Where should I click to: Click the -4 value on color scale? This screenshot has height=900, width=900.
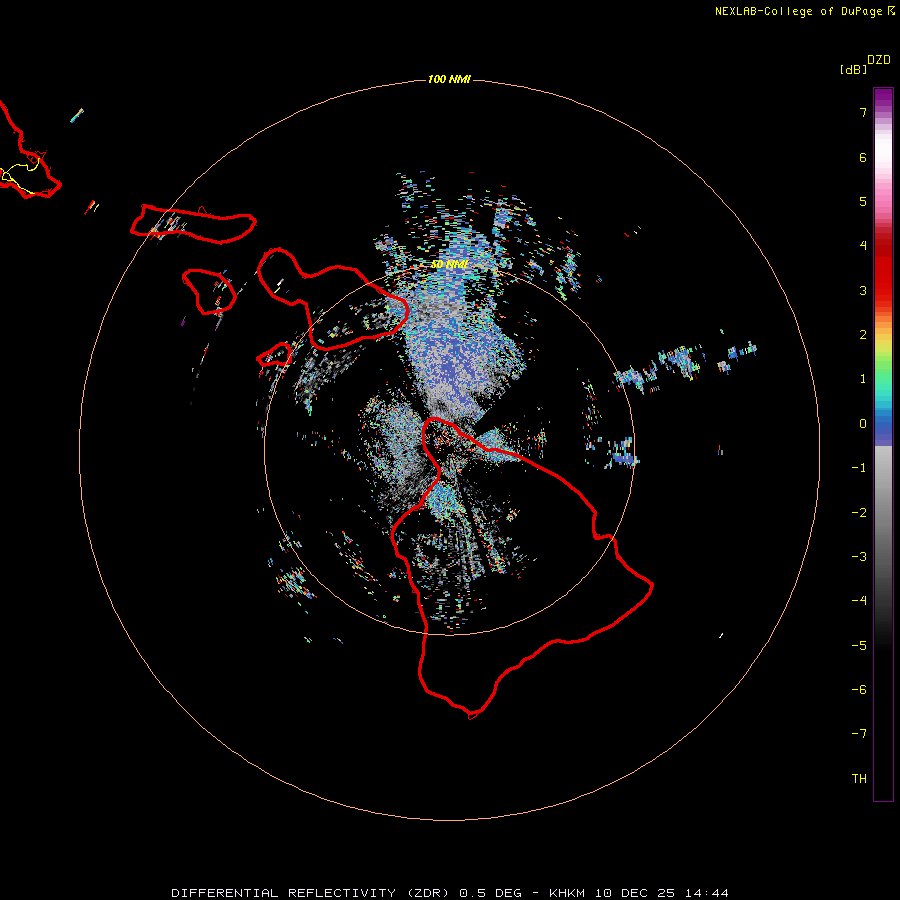pyautogui.click(x=859, y=601)
